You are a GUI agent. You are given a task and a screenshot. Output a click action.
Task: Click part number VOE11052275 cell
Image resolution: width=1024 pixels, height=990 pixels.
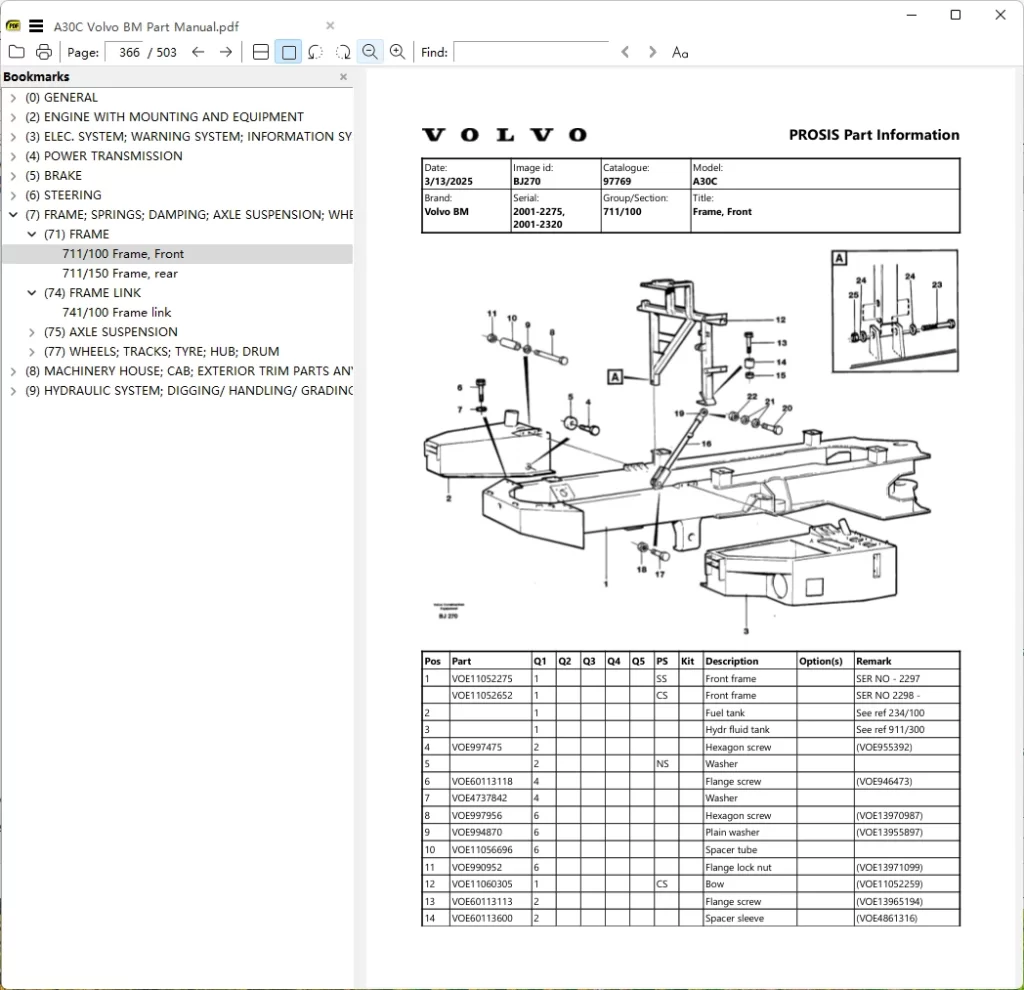click(x=490, y=679)
